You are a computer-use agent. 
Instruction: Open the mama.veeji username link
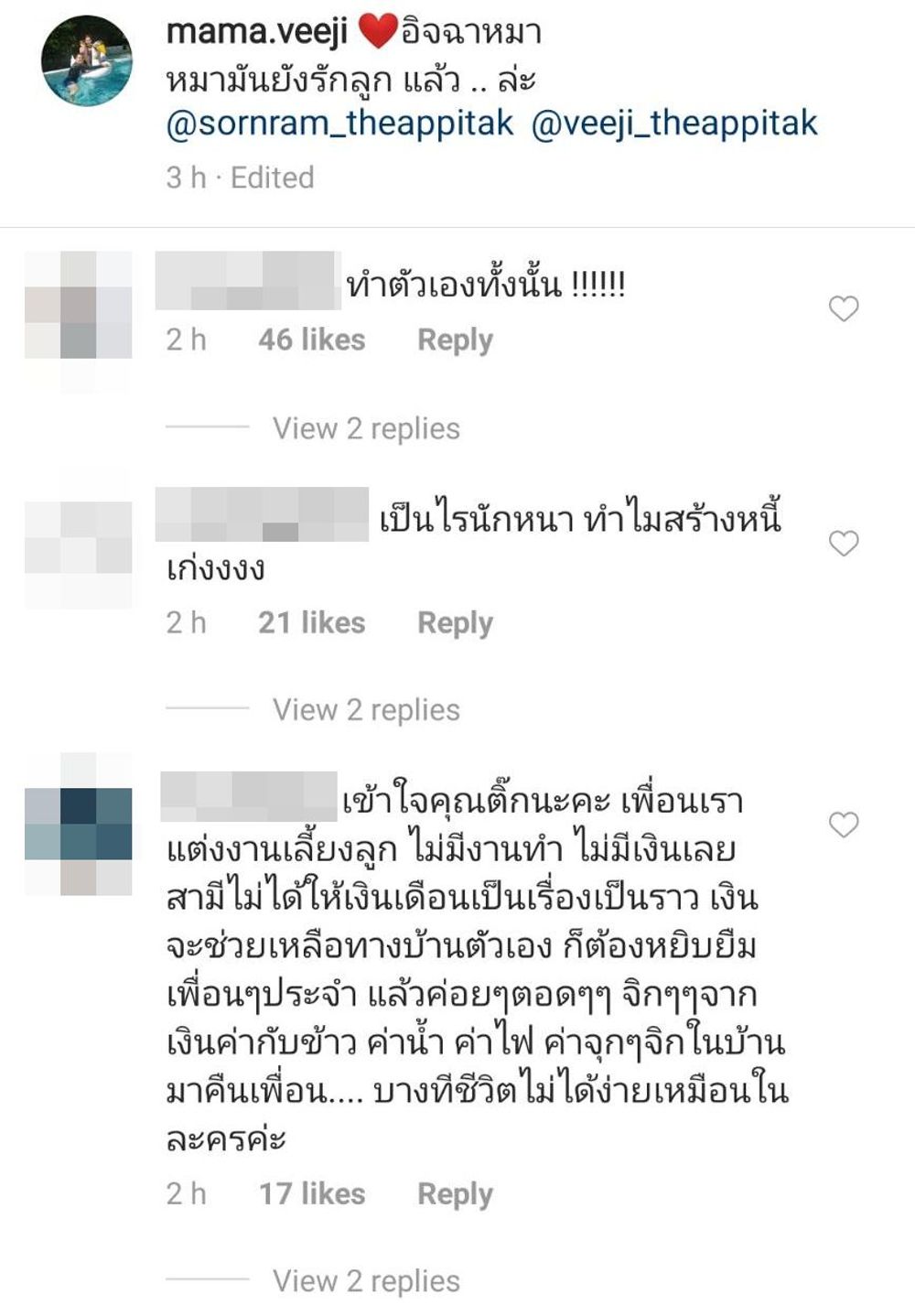point(257,32)
